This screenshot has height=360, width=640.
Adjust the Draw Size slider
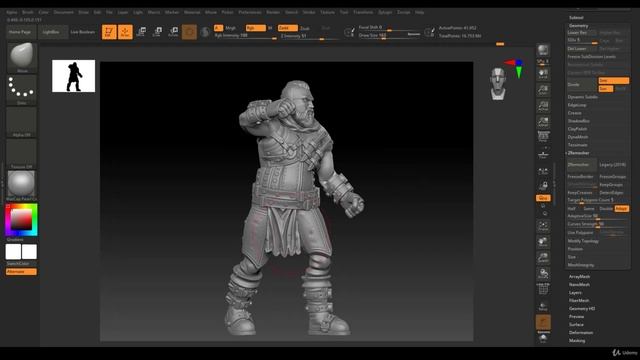click(x=389, y=36)
